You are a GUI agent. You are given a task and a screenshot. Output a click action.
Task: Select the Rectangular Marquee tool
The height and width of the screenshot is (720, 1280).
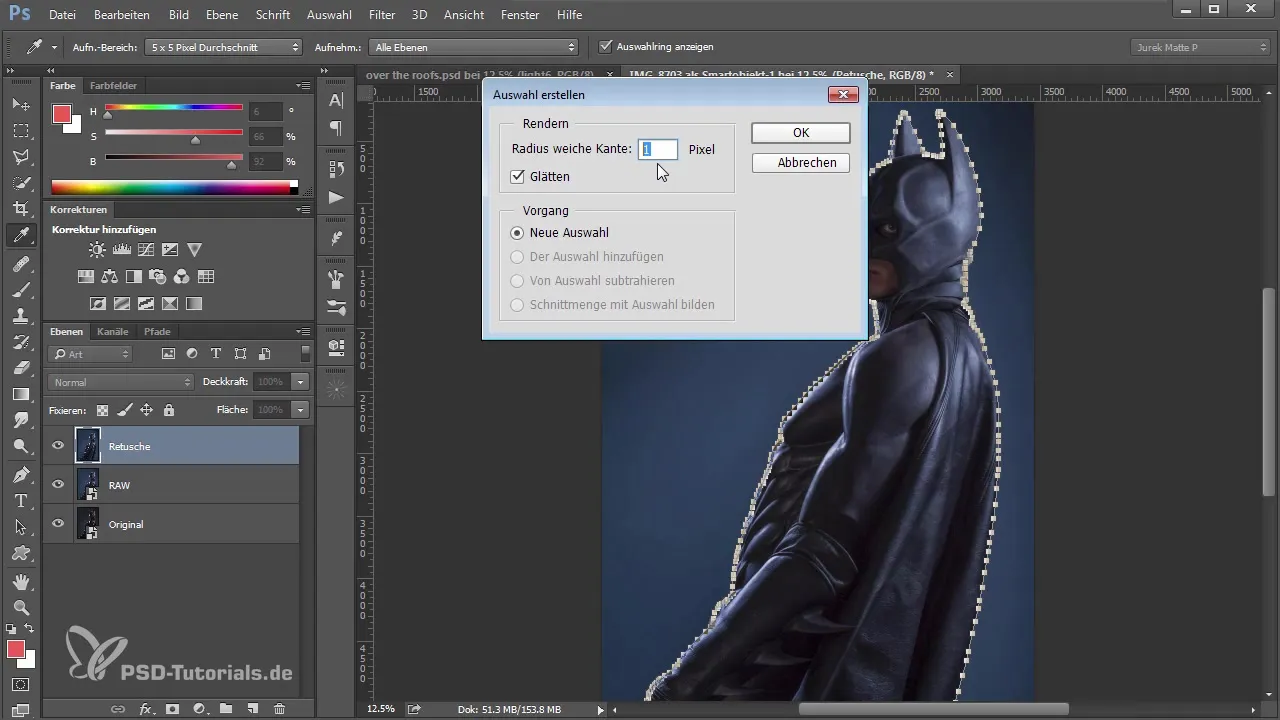[x=20, y=131]
